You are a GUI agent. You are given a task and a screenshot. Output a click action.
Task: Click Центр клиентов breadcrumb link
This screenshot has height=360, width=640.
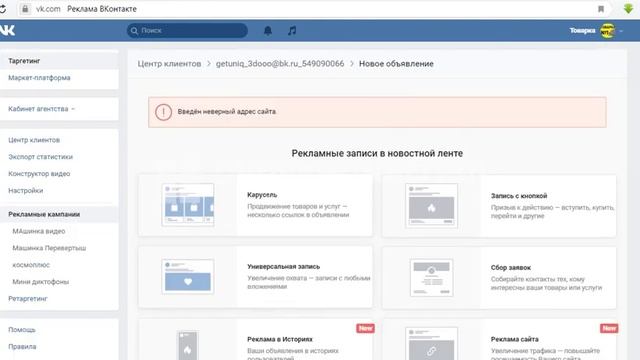[x=169, y=64]
